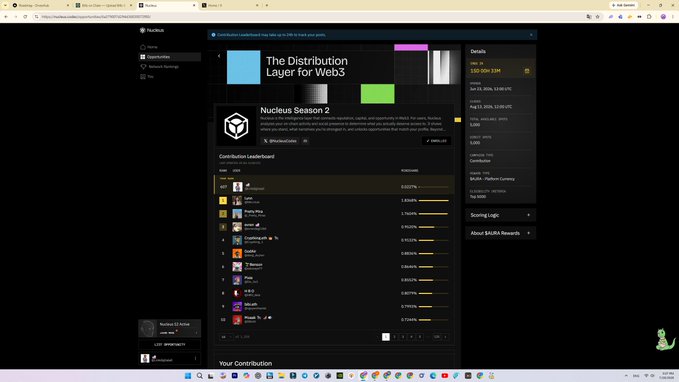679x382 pixels.
Task: Click the Enrolled button
Action: 436,141
